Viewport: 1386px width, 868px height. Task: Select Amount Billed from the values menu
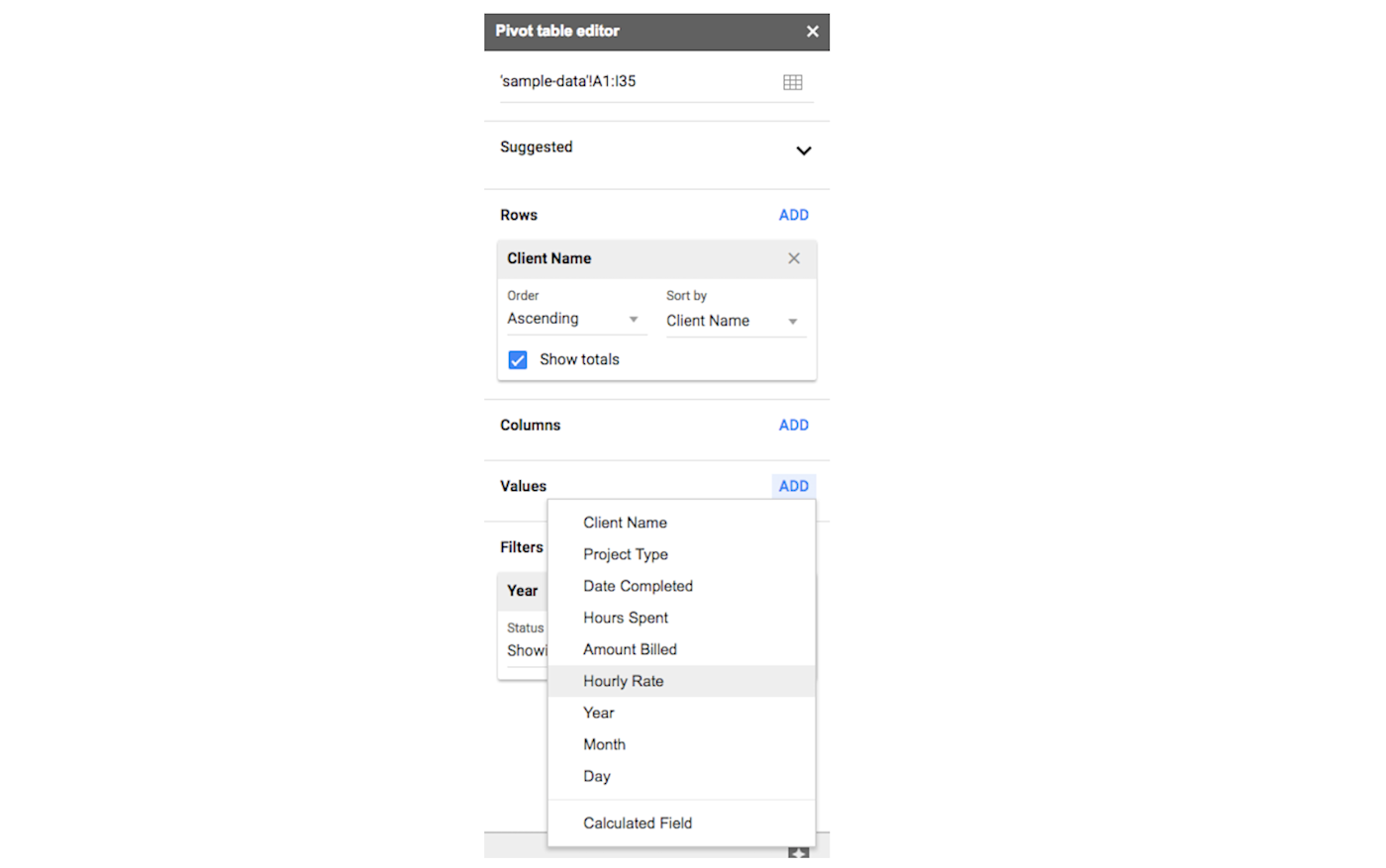631,649
